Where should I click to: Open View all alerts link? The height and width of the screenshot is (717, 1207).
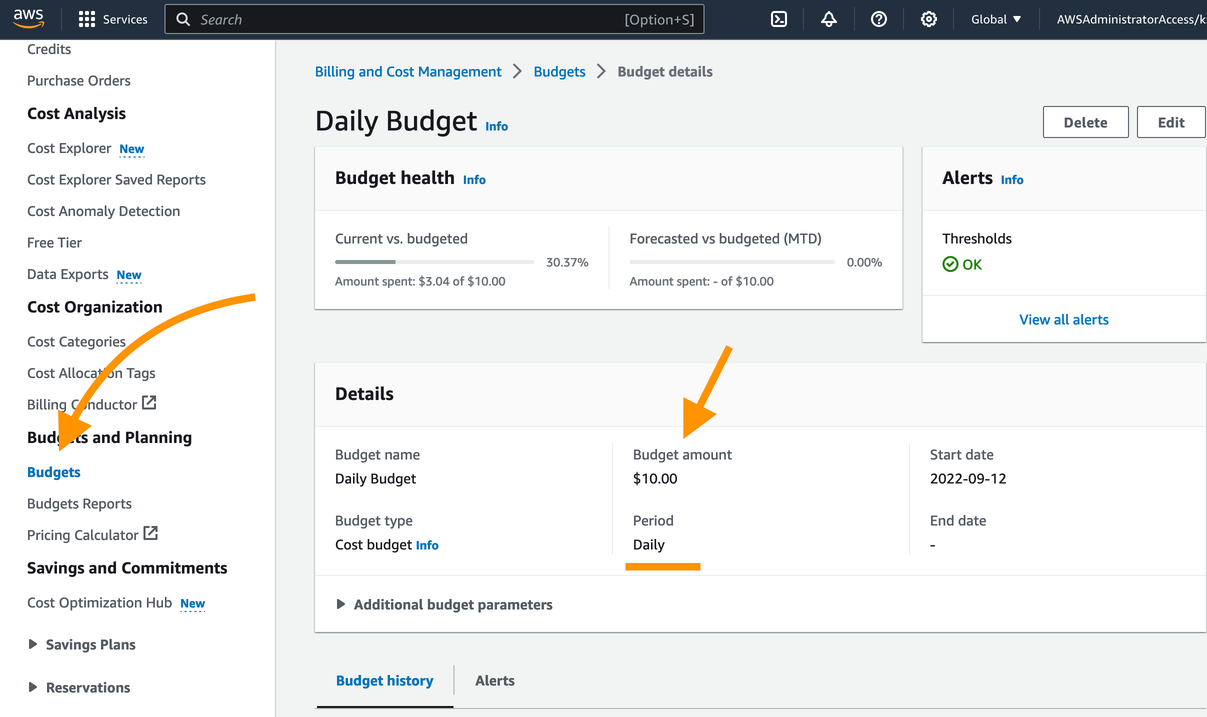1064,320
